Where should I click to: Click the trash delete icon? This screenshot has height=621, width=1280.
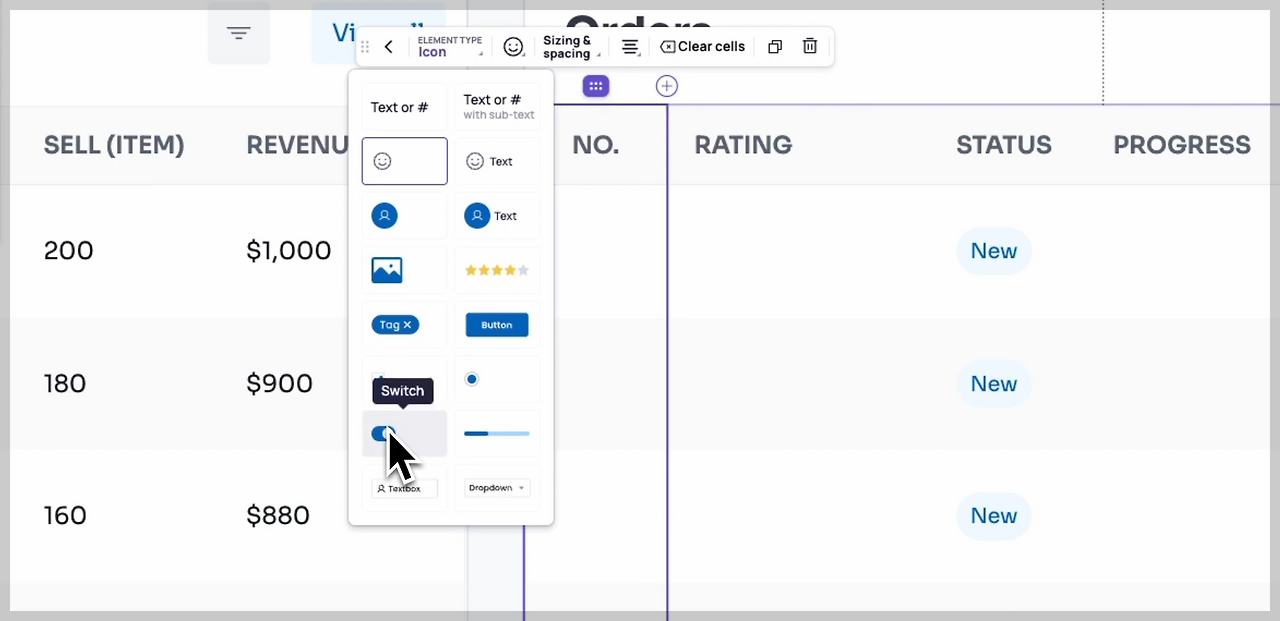810,47
